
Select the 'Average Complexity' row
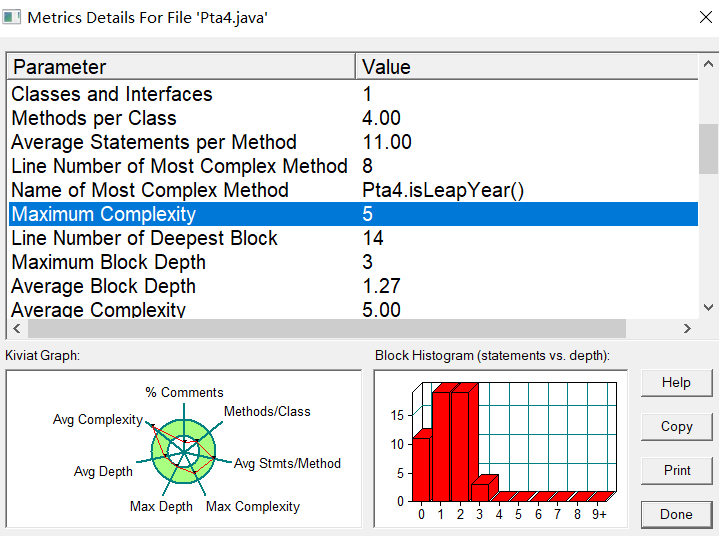coord(354,309)
